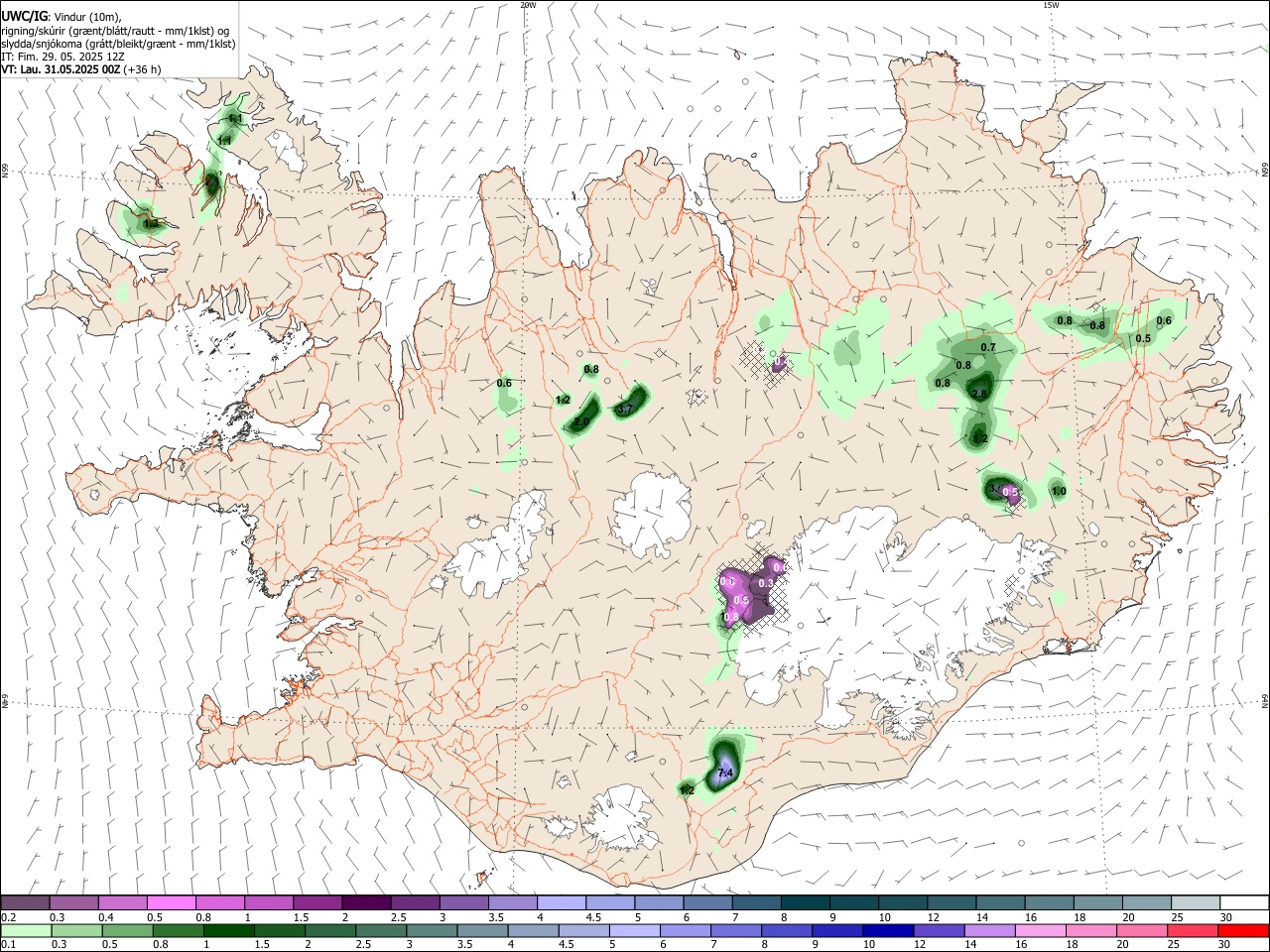1270x952 pixels.
Task: Click the 0.2 label on upper scale
Action: click(8, 917)
